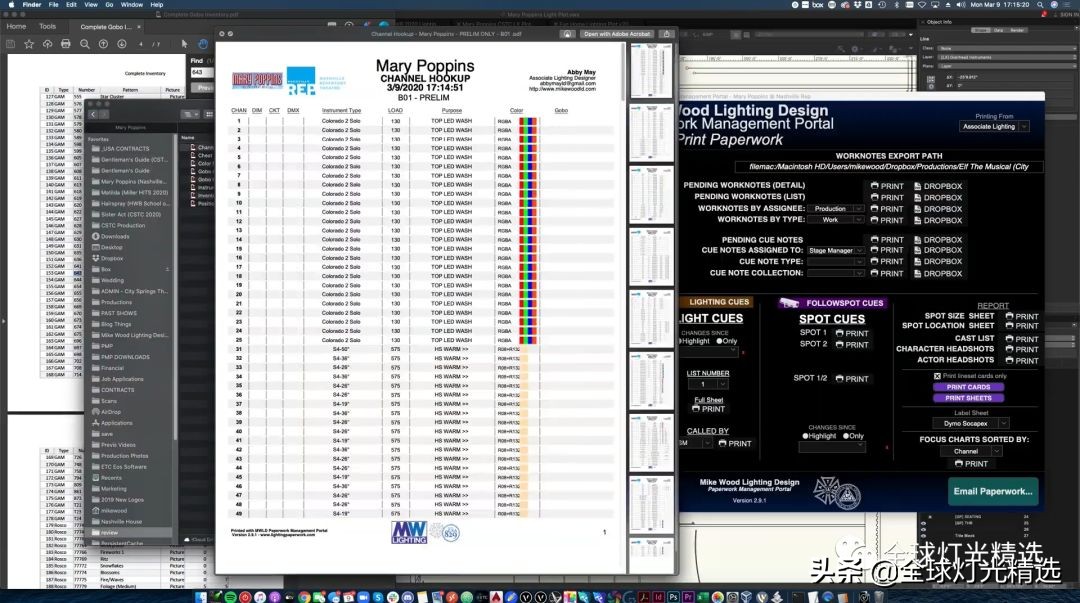The height and width of the screenshot is (603, 1080).
Task: Select Only radio under followspot Changes Since
Action: click(844, 436)
